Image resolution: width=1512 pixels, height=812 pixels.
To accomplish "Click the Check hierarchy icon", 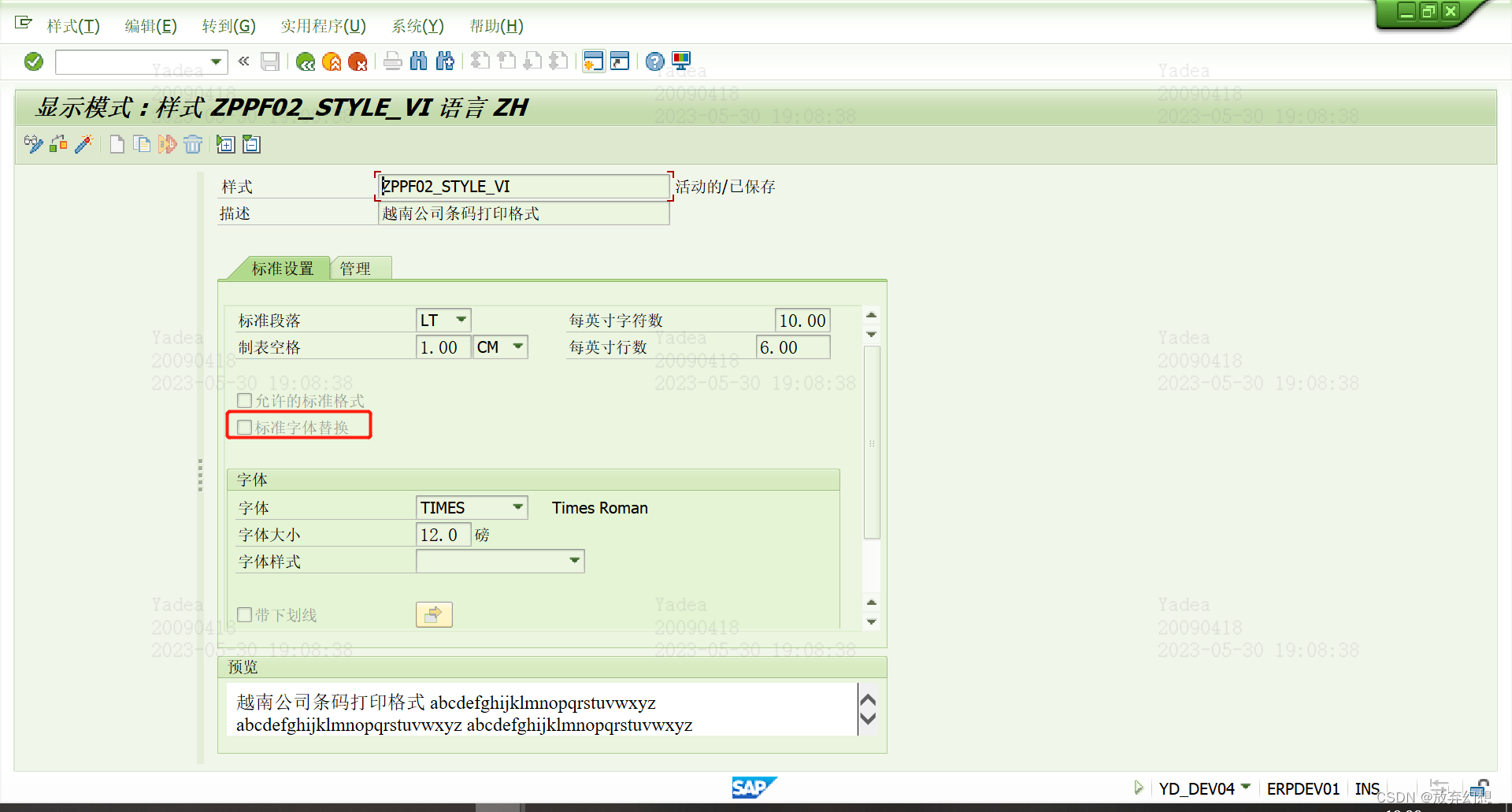I will point(59,144).
